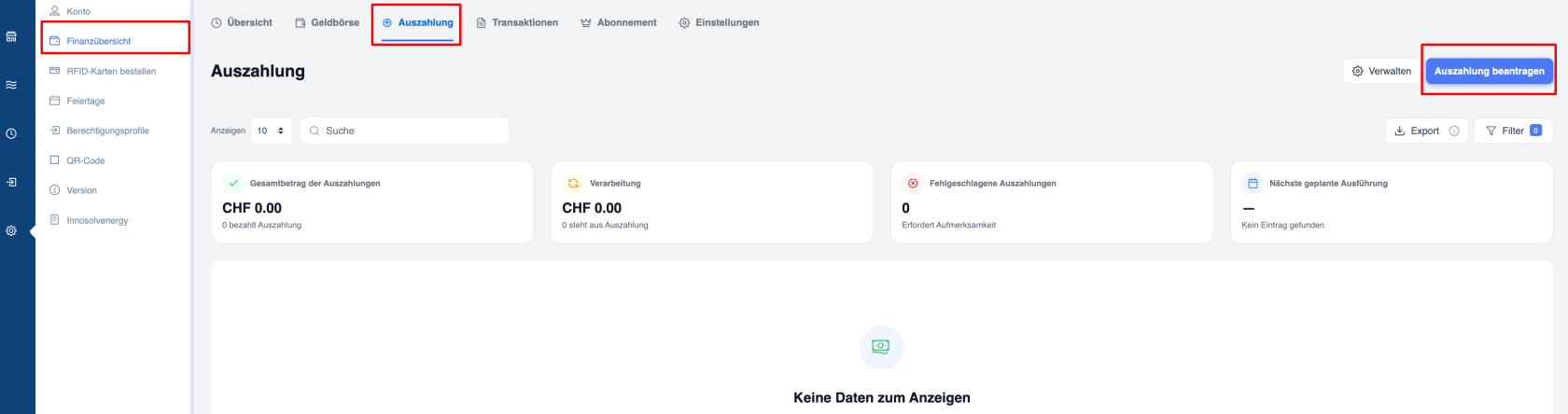Open the Einstellungen tab
Image resolution: width=1568 pixels, height=414 pixels.
coord(719,22)
